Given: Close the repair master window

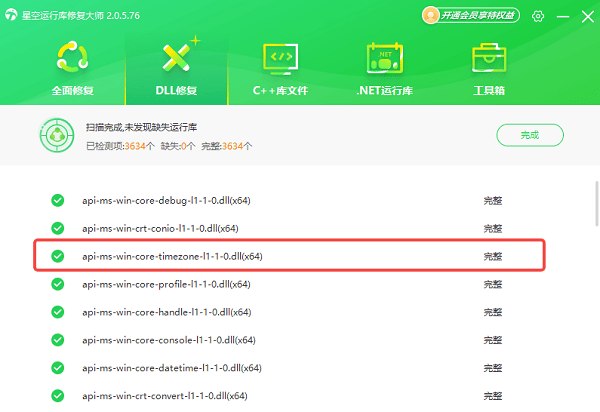Looking at the screenshot, I should [x=588, y=16].
